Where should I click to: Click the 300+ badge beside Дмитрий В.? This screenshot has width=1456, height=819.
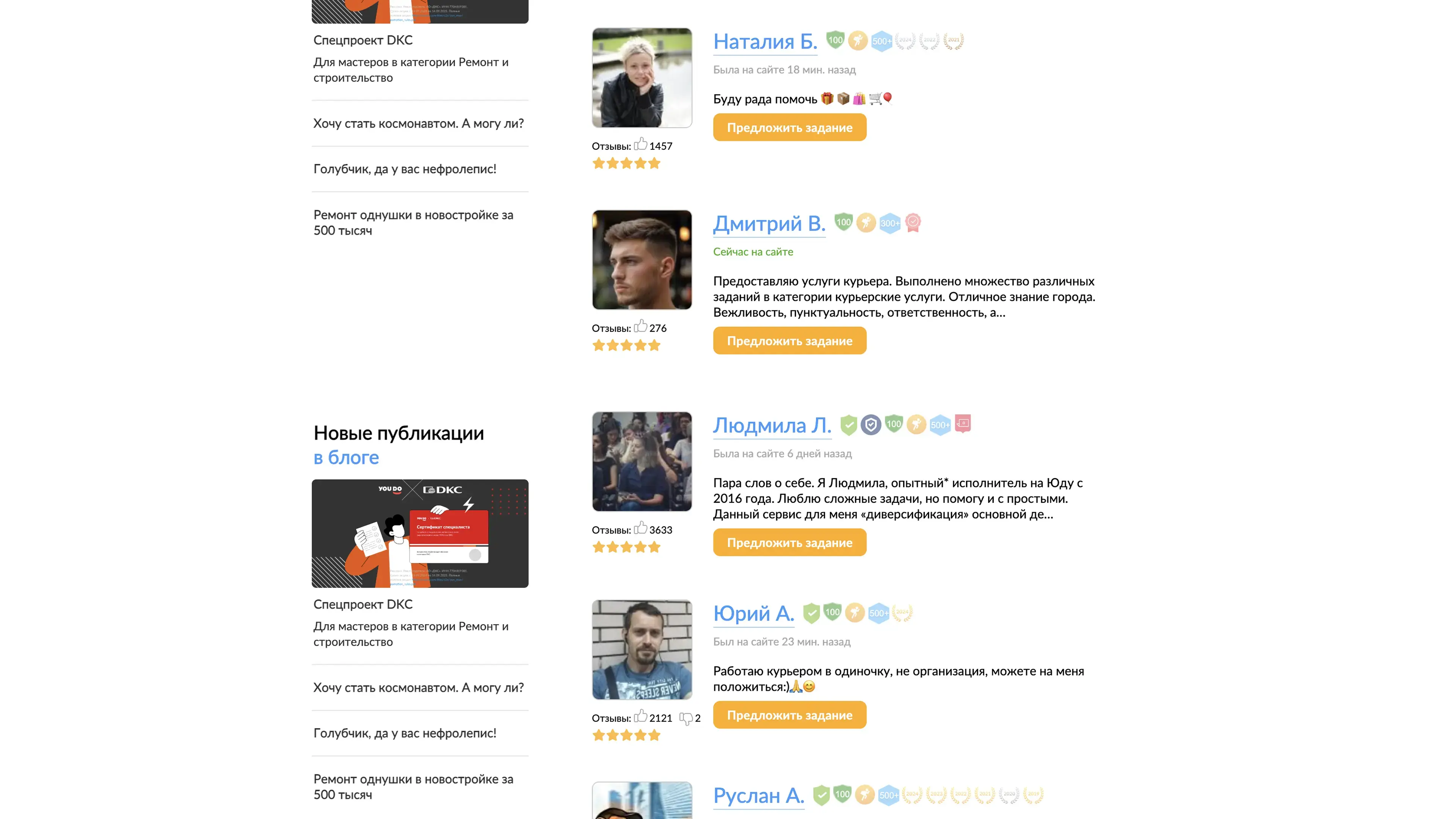click(890, 223)
